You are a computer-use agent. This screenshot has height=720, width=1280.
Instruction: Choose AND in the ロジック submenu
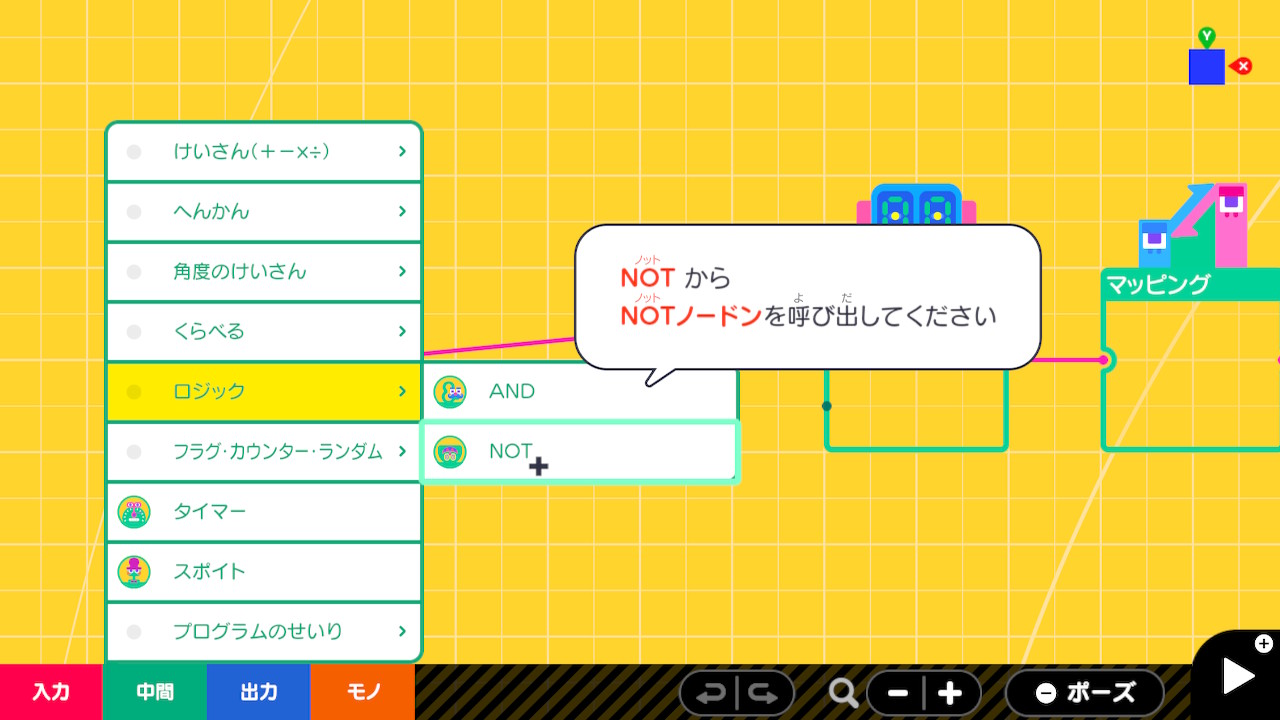click(x=580, y=392)
